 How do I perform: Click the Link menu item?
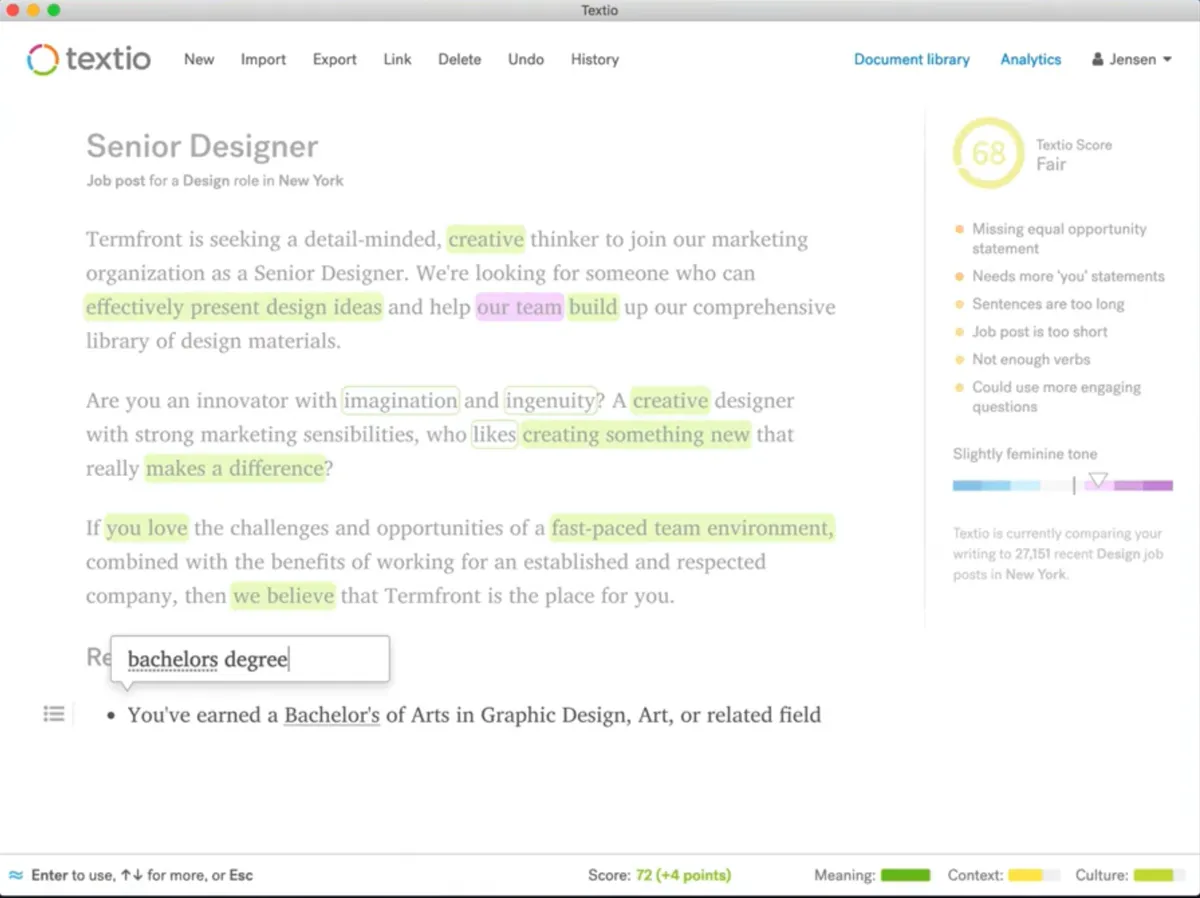tap(397, 59)
